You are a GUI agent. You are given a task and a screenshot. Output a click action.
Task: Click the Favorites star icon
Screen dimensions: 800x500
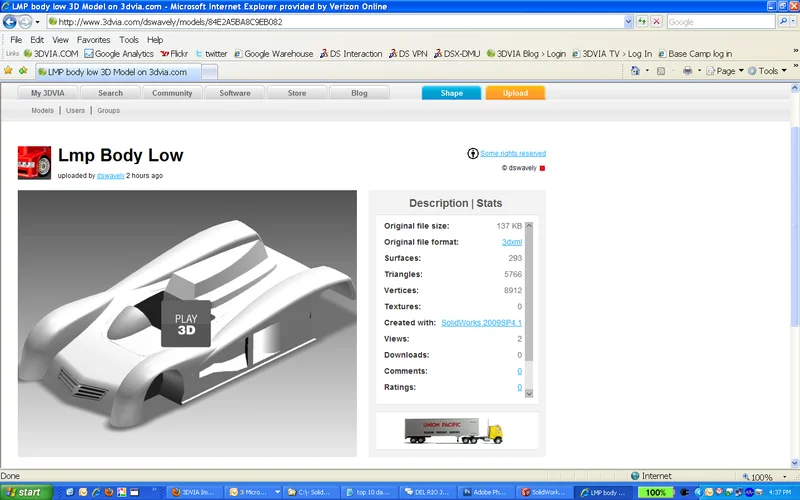pyautogui.click(x=9, y=71)
